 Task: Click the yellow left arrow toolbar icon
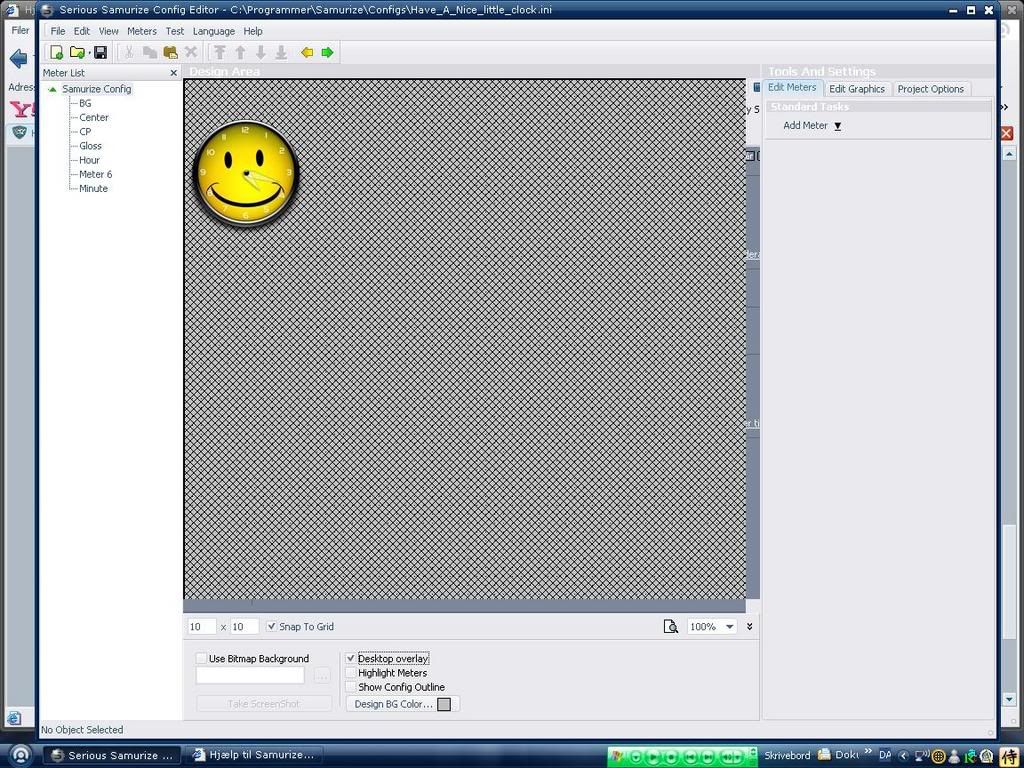pos(307,52)
